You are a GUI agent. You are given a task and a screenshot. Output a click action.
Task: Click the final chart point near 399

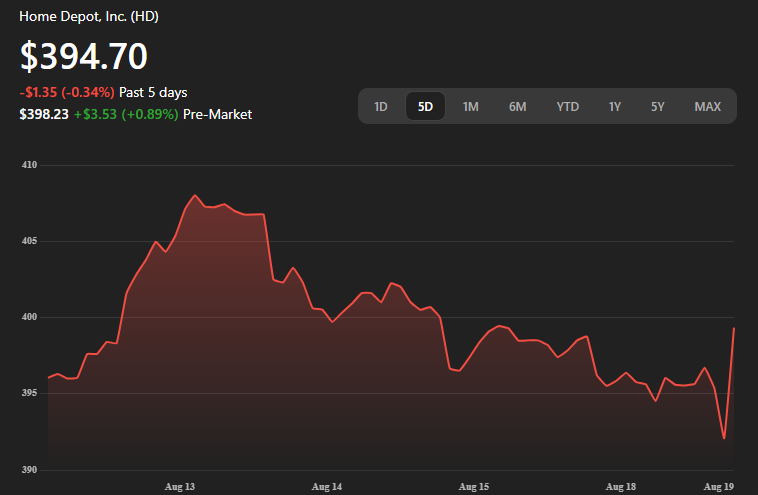pyautogui.click(x=734, y=328)
